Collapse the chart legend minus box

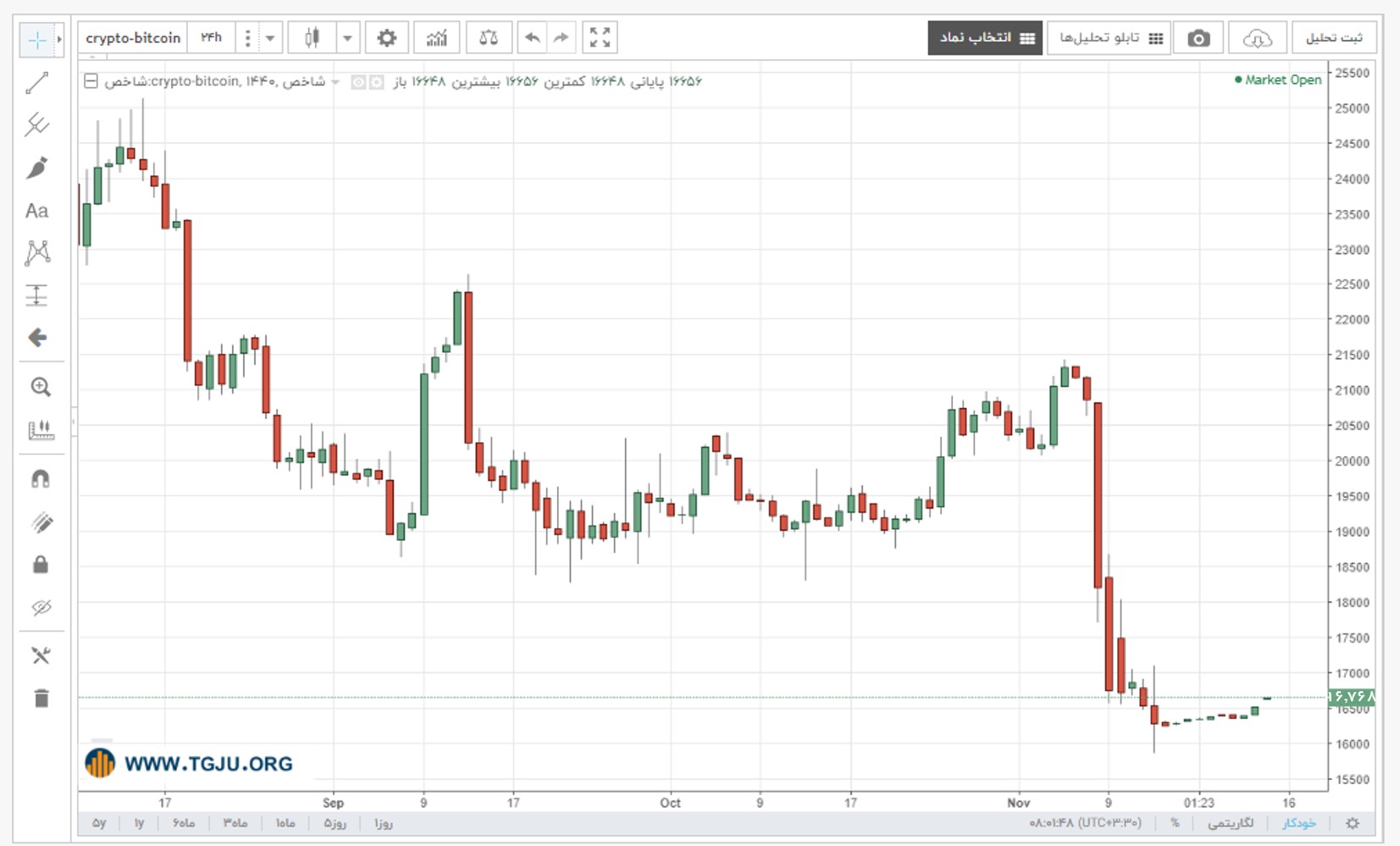coord(91,81)
